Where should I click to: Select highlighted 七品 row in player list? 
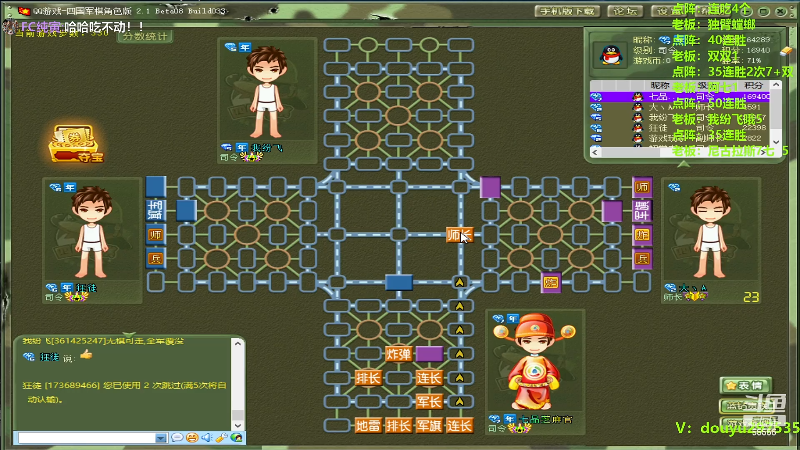click(680, 96)
